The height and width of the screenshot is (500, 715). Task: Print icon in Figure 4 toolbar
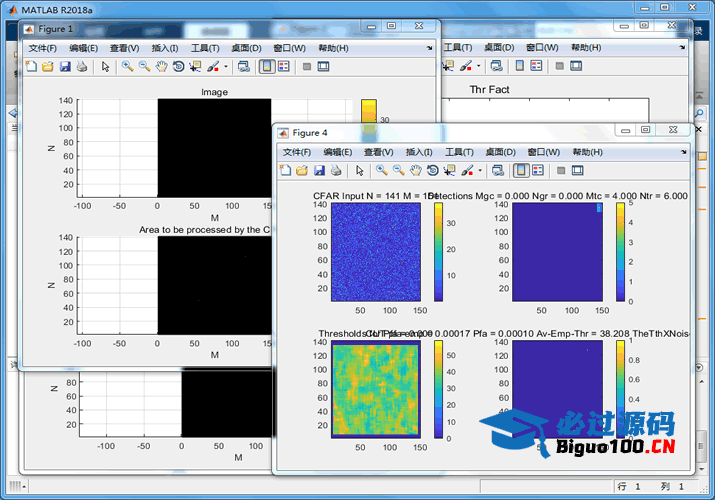tap(336, 170)
